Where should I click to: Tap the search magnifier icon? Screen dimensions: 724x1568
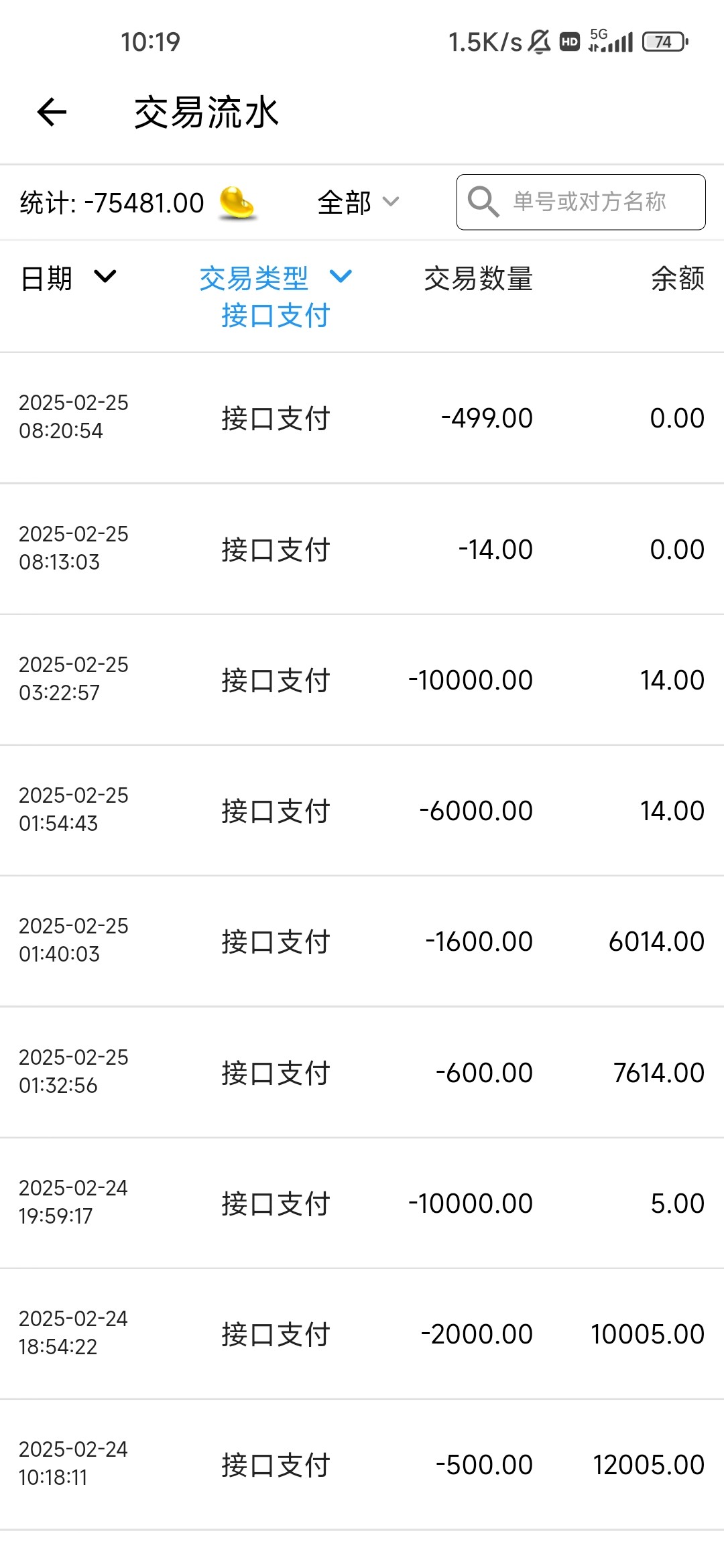coord(483,202)
